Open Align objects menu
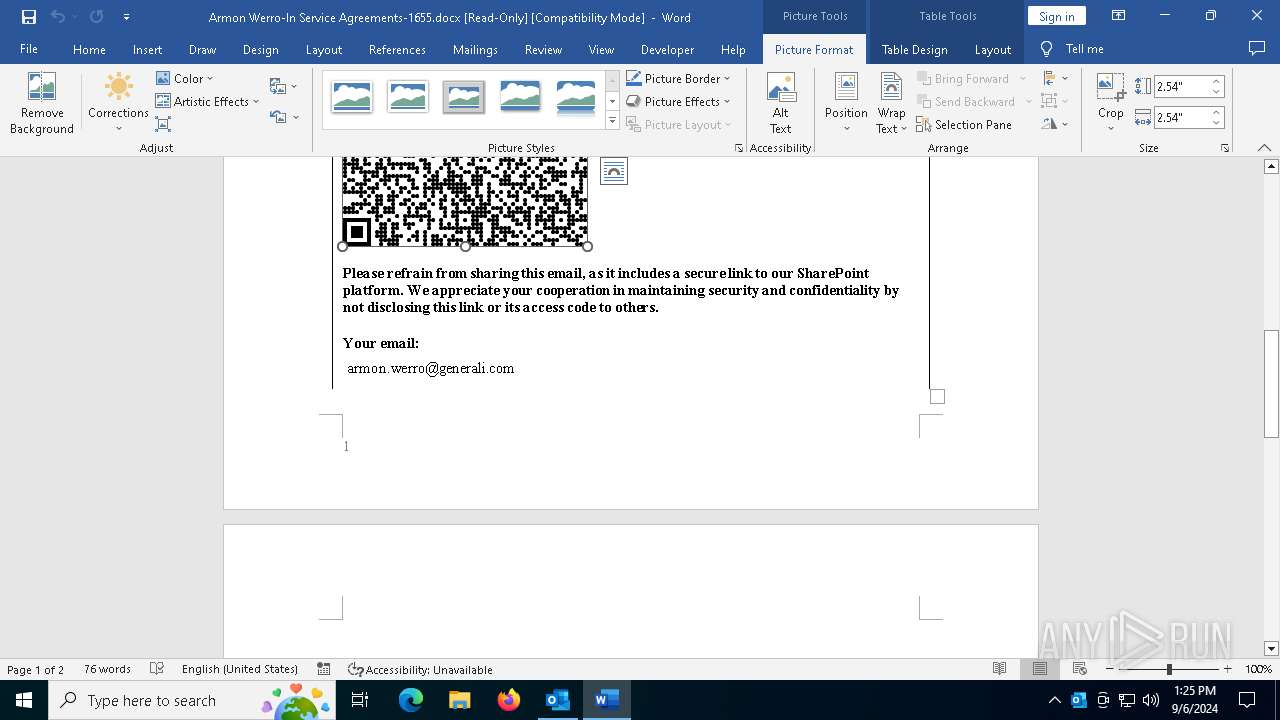 (x=1054, y=79)
